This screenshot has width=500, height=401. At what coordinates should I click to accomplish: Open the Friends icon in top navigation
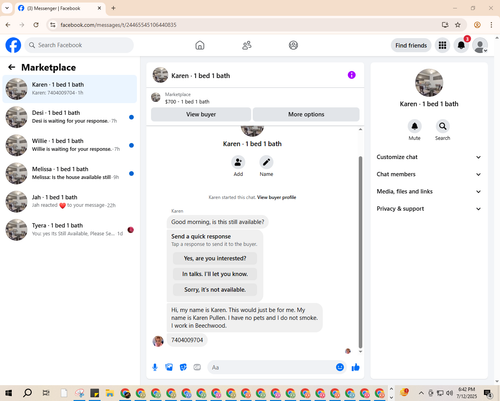coord(247,45)
